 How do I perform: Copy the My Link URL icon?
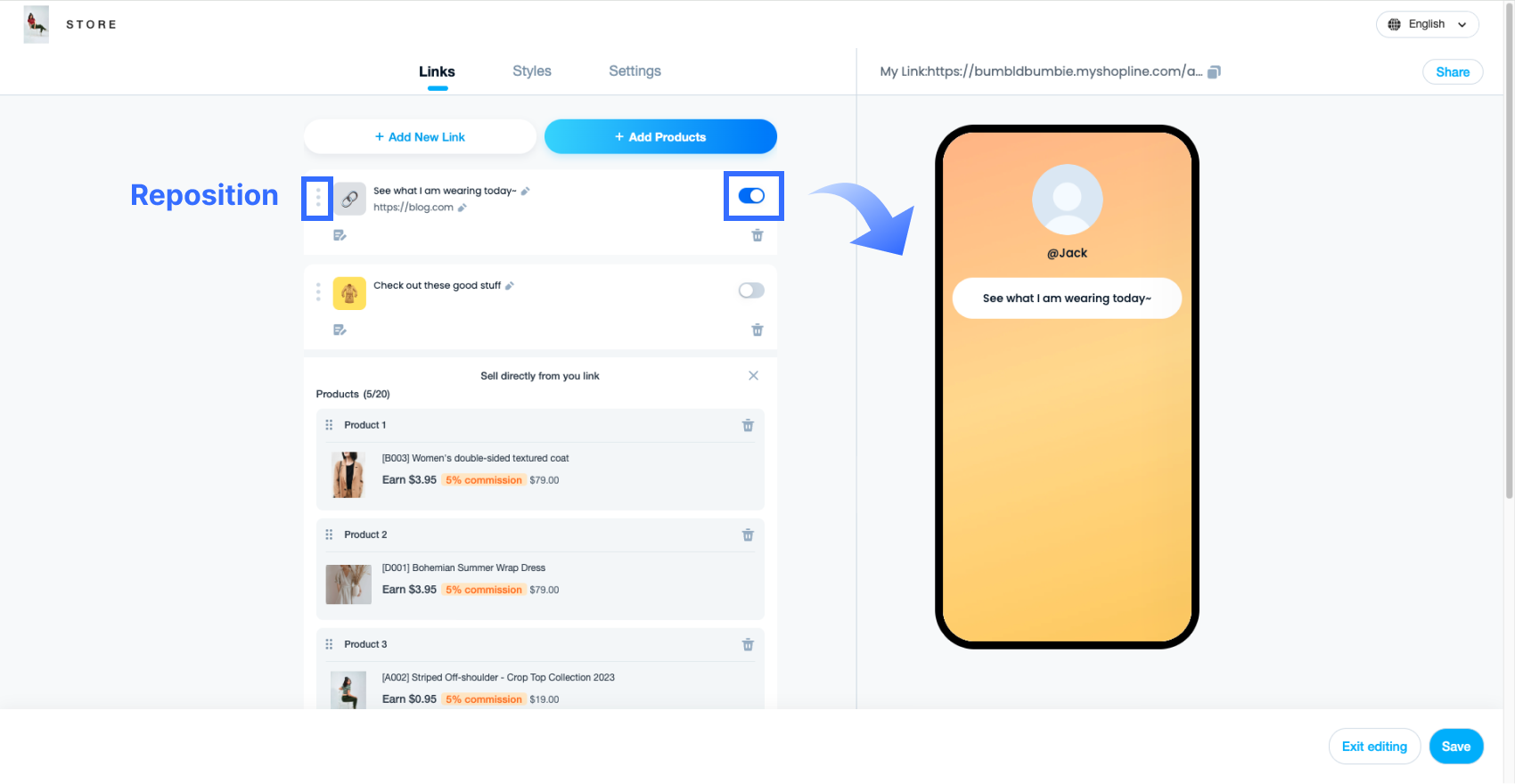click(1214, 72)
